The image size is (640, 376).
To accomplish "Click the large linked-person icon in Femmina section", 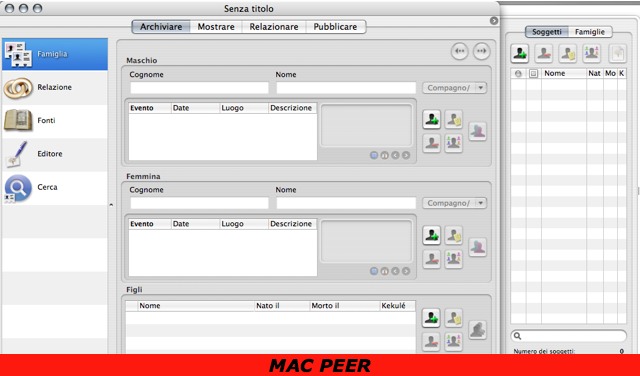I will pyautogui.click(x=478, y=247).
